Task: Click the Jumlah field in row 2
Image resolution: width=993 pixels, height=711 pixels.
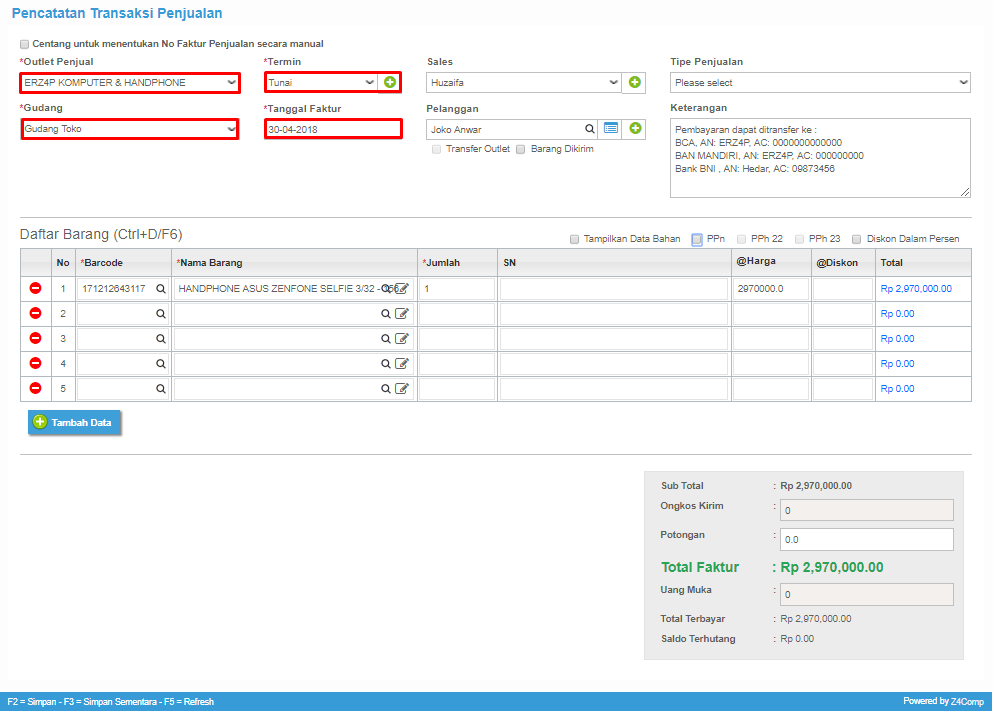Action: pyautogui.click(x=457, y=314)
